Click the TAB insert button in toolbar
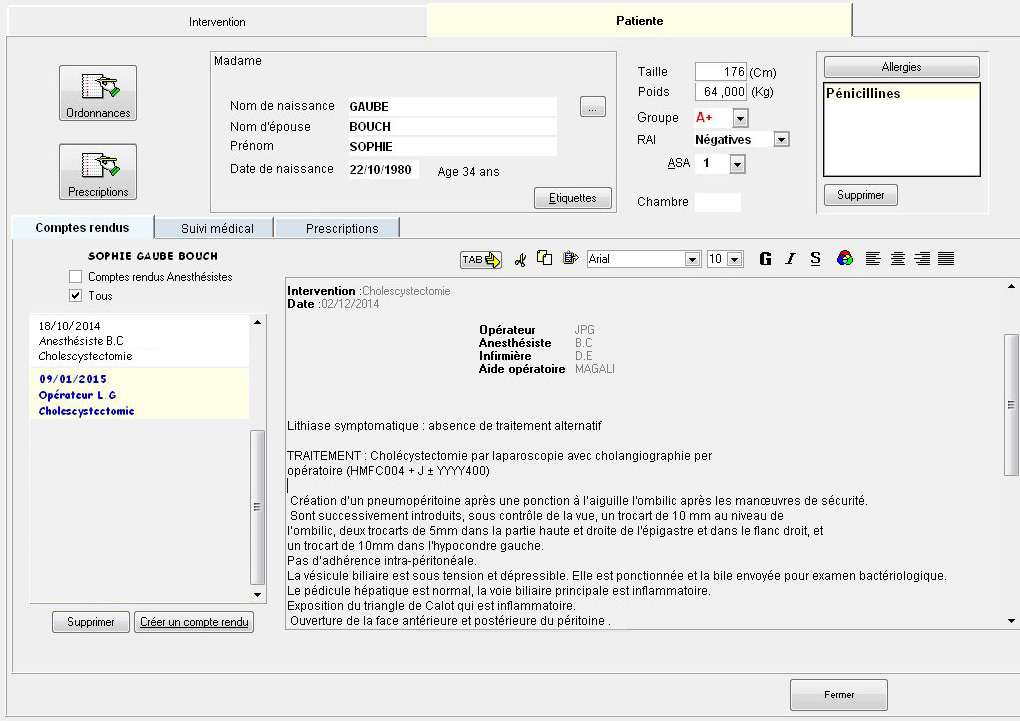 pyautogui.click(x=481, y=260)
